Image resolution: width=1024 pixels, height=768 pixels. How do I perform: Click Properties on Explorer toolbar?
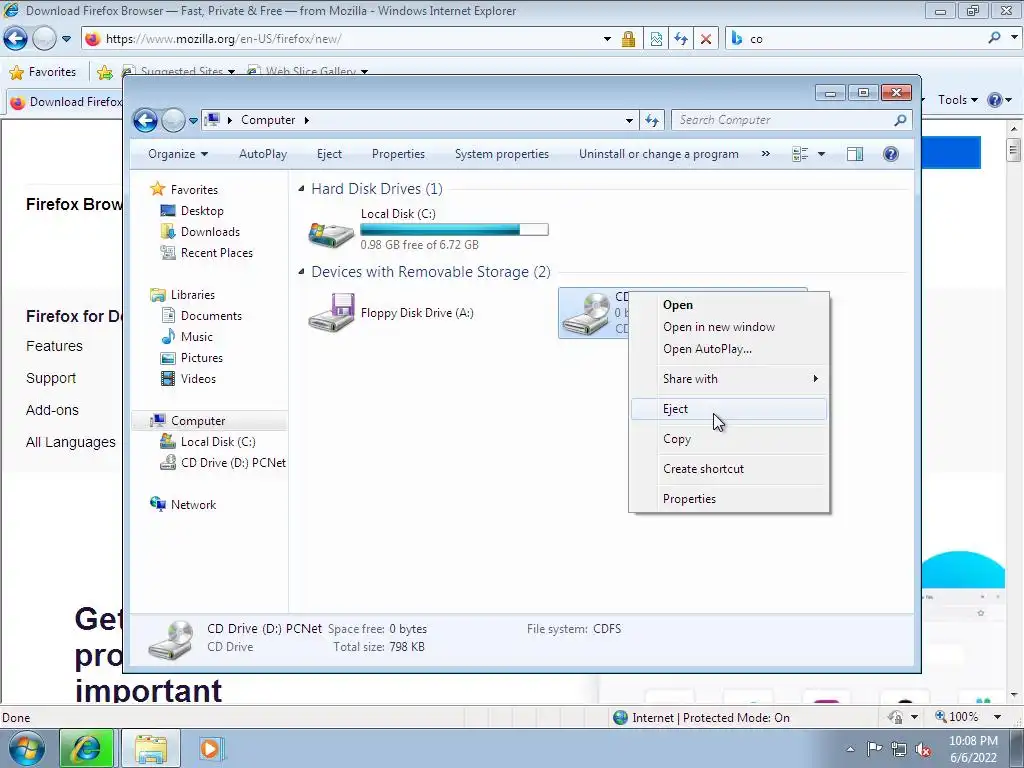[x=398, y=154]
